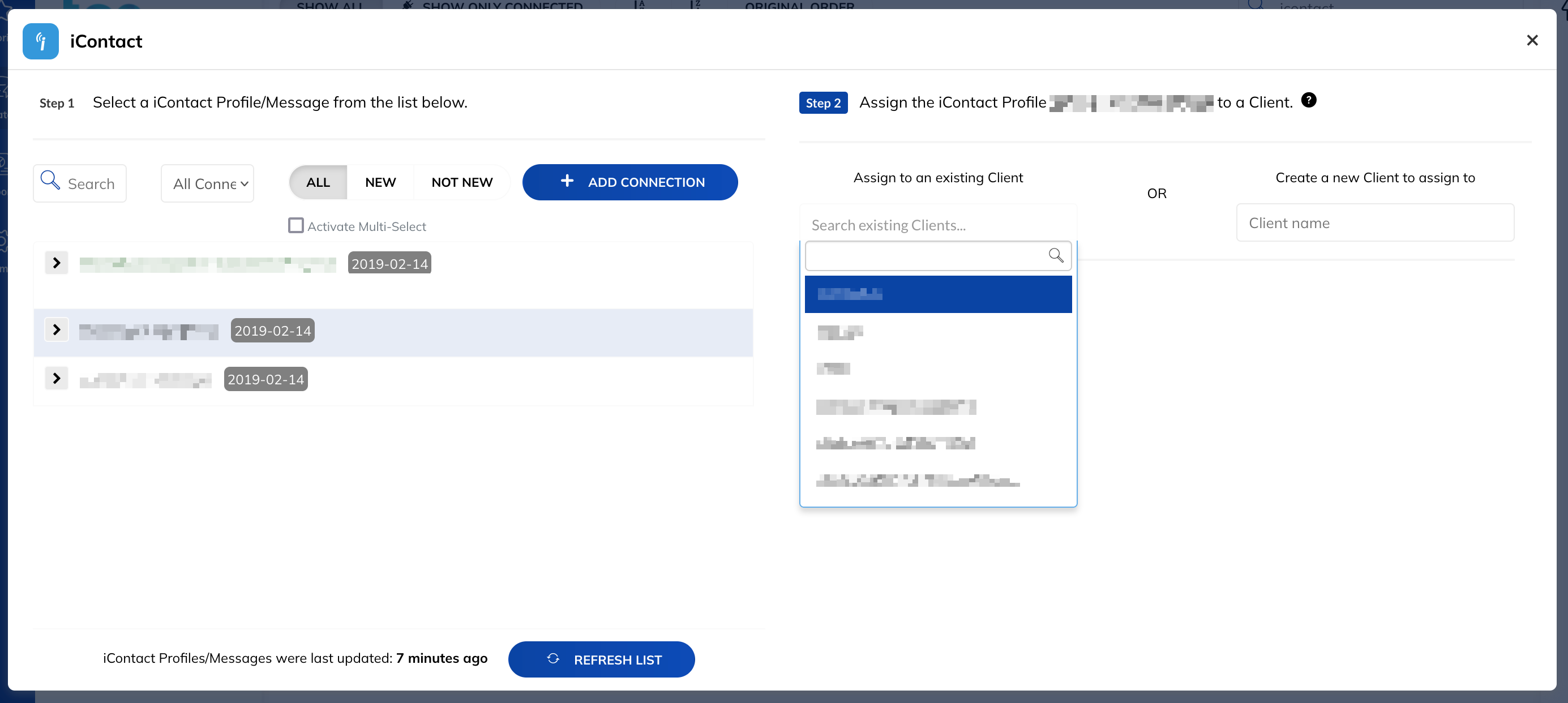
Task: Click the Step 1 label
Action: (x=57, y=103)
